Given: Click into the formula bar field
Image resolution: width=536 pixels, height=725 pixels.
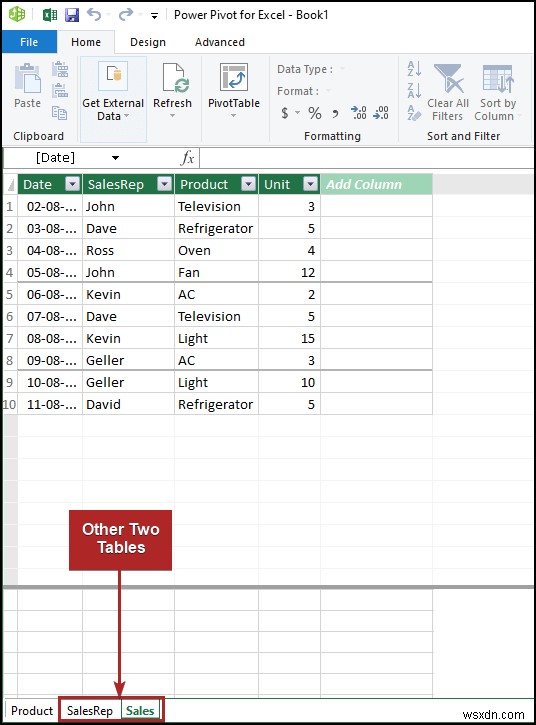Looking at the screenshot, I should 366,158.
